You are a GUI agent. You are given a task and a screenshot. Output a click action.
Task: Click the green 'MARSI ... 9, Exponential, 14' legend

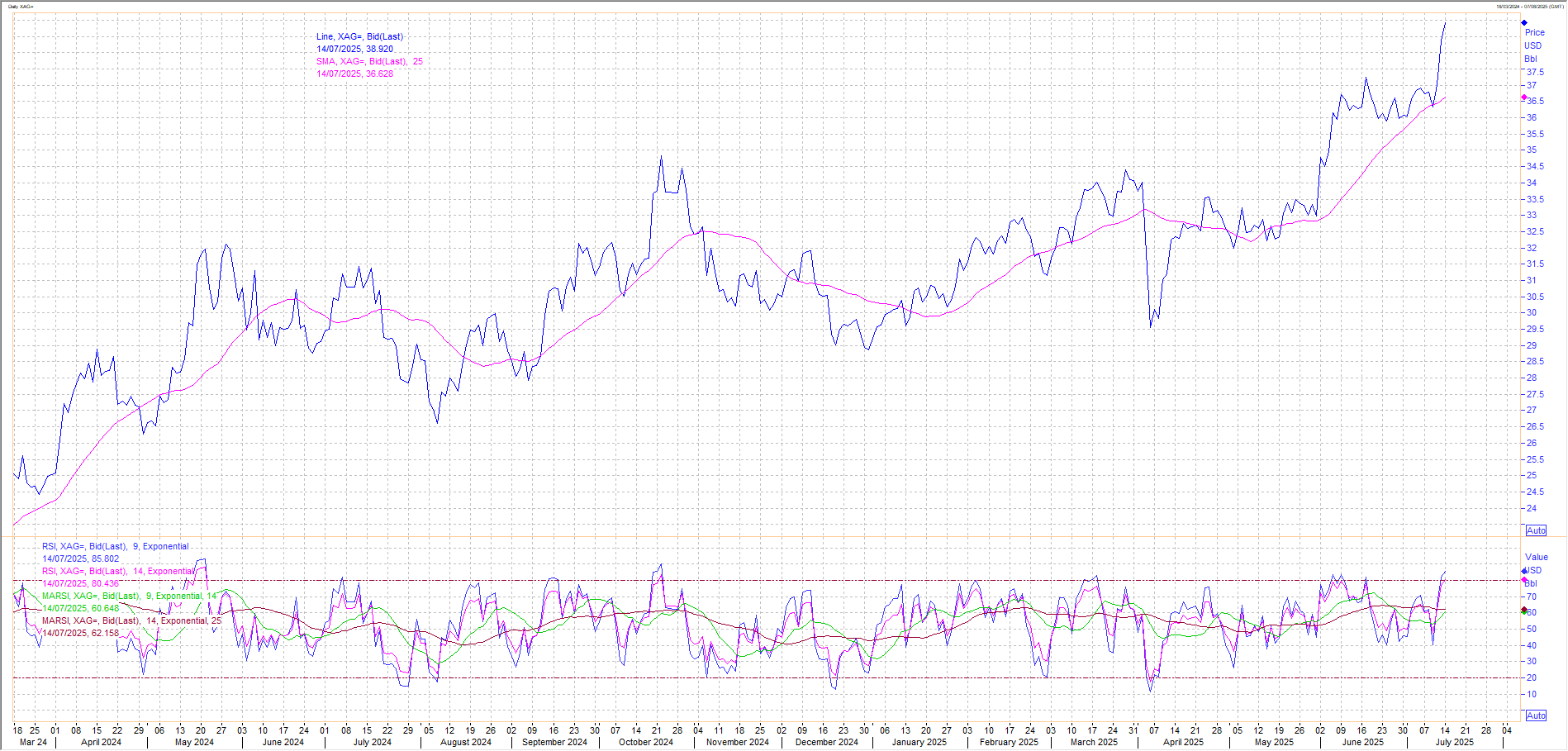130,596
